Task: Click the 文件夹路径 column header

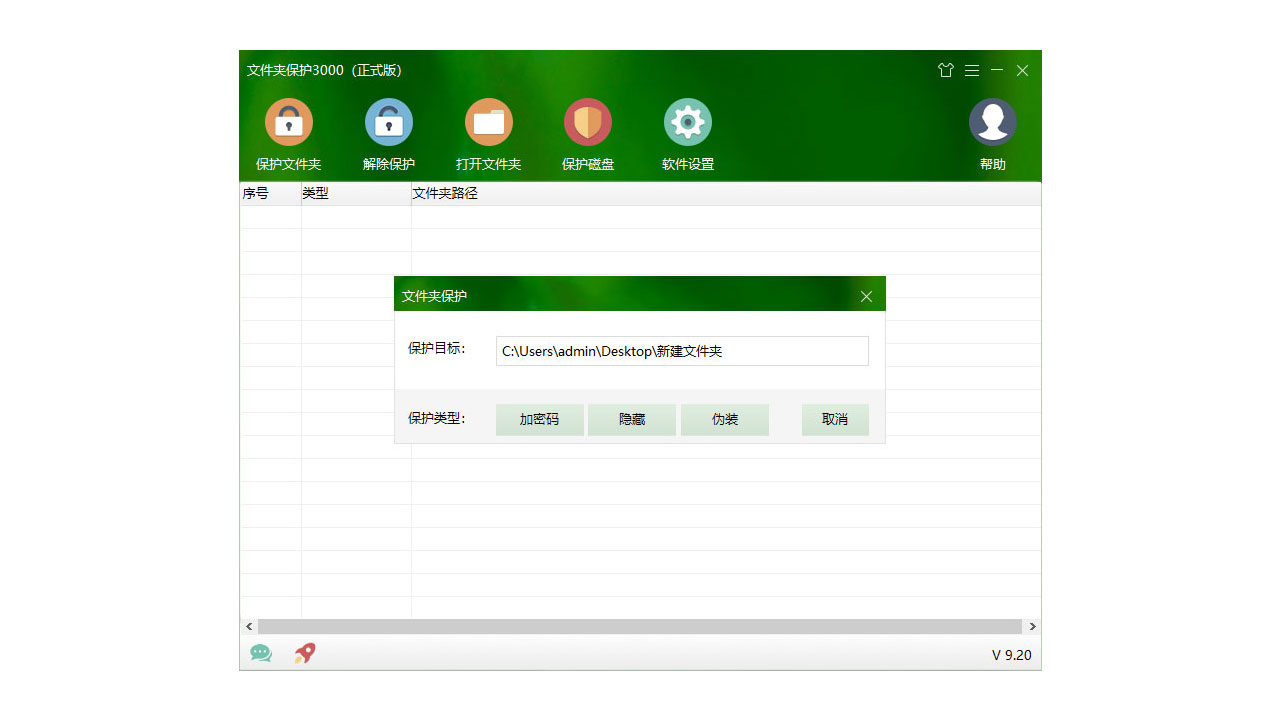Action: point(726,194)
